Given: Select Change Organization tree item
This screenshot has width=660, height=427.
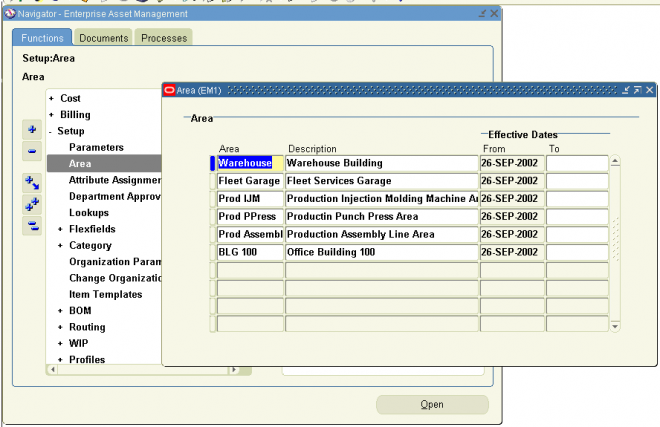Looking at the screenshot, I should 115,278.
